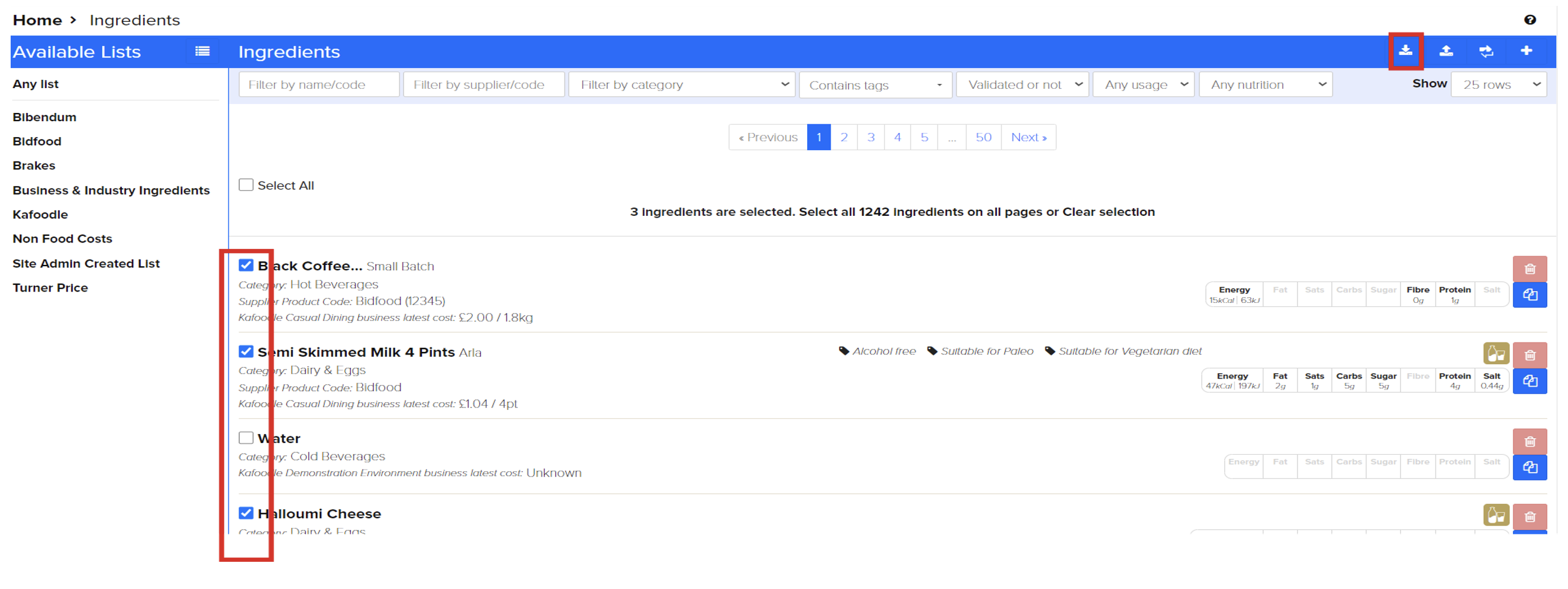The image size is (1568, 589).
Task: Click Clear selection link
Action: pyautogui.click(x=1108, y=212)
